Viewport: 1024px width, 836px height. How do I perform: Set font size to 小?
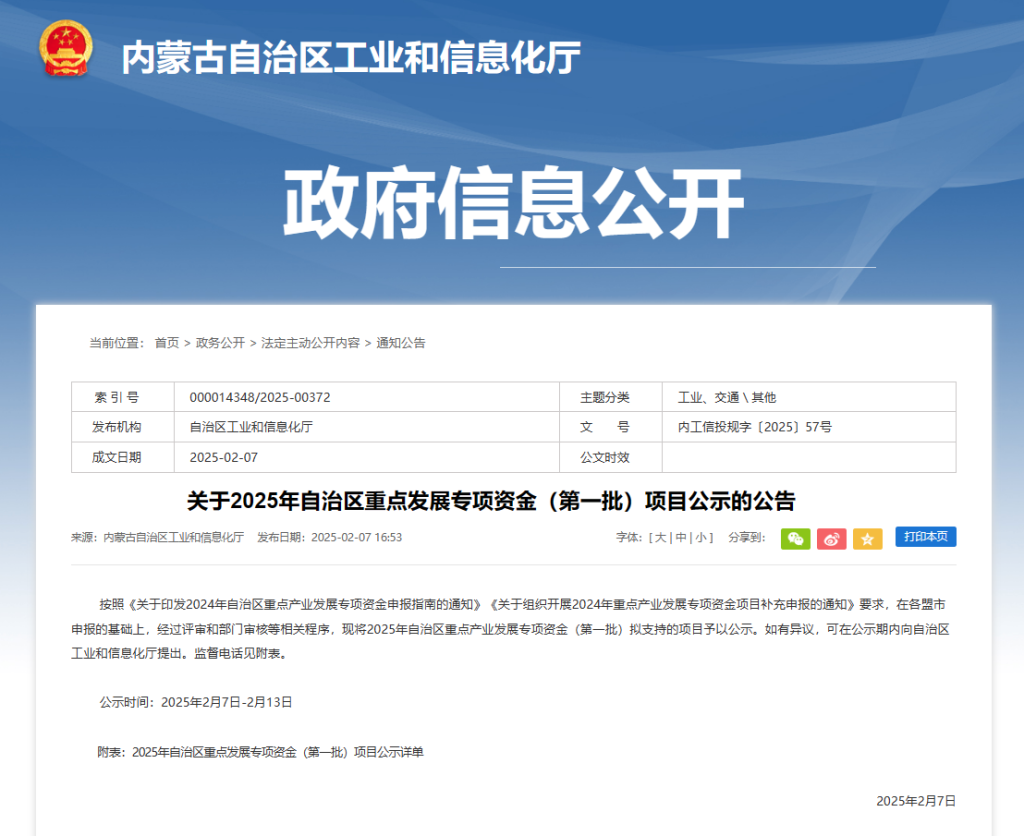[702, 538]
